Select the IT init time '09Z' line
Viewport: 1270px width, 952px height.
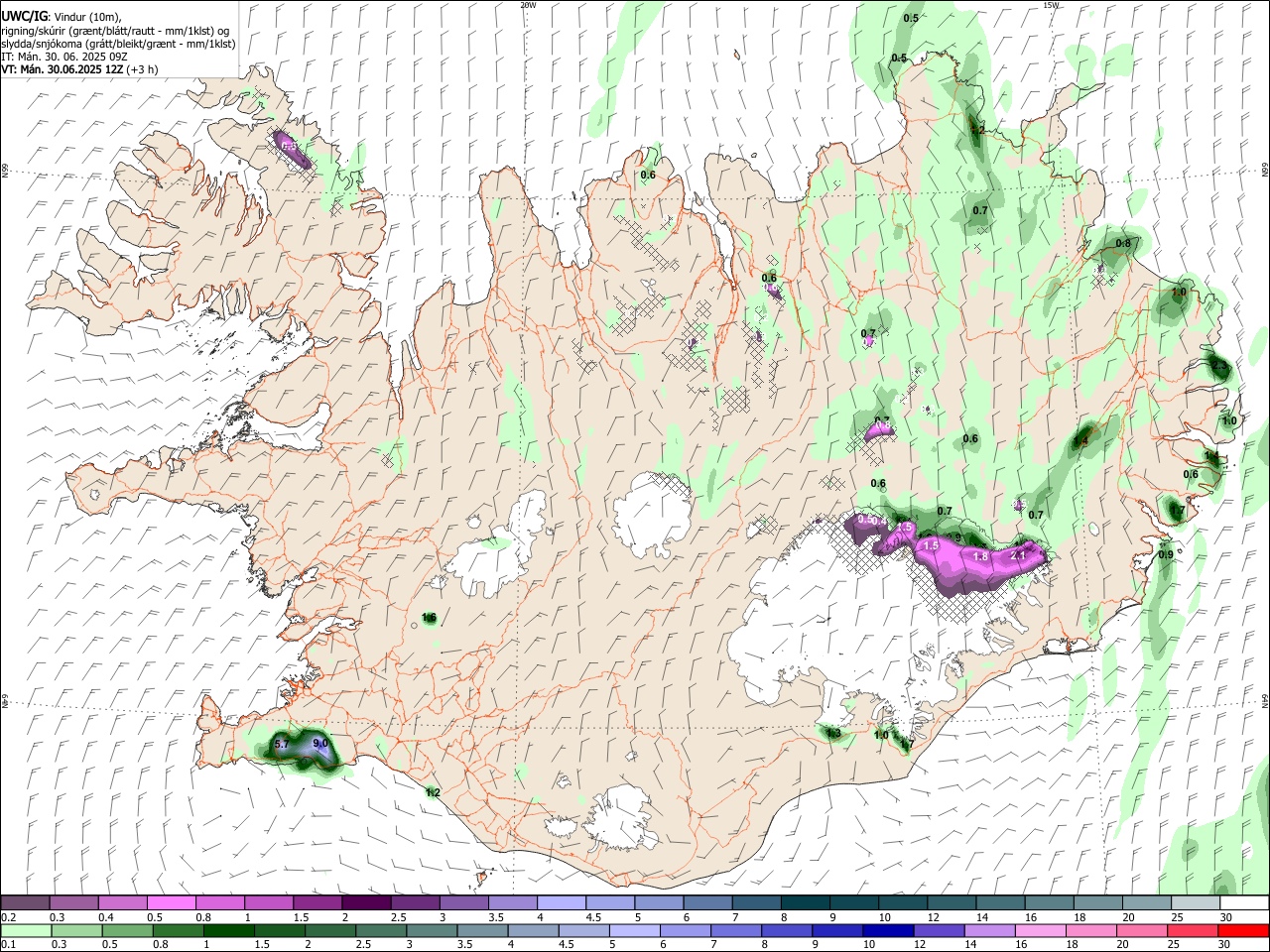(x=64, y=57)
